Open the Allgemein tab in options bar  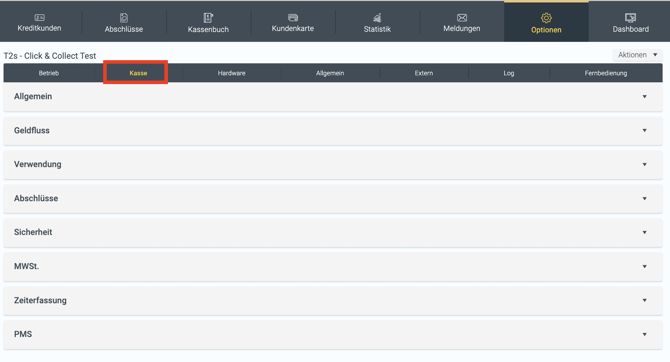[x=330, y=73]
